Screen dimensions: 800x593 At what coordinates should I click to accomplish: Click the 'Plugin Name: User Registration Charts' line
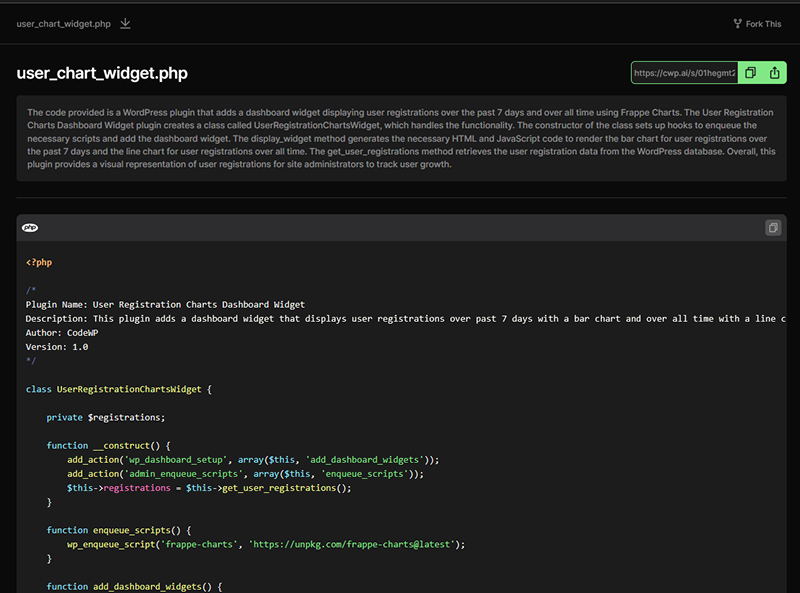click(165, 305)
